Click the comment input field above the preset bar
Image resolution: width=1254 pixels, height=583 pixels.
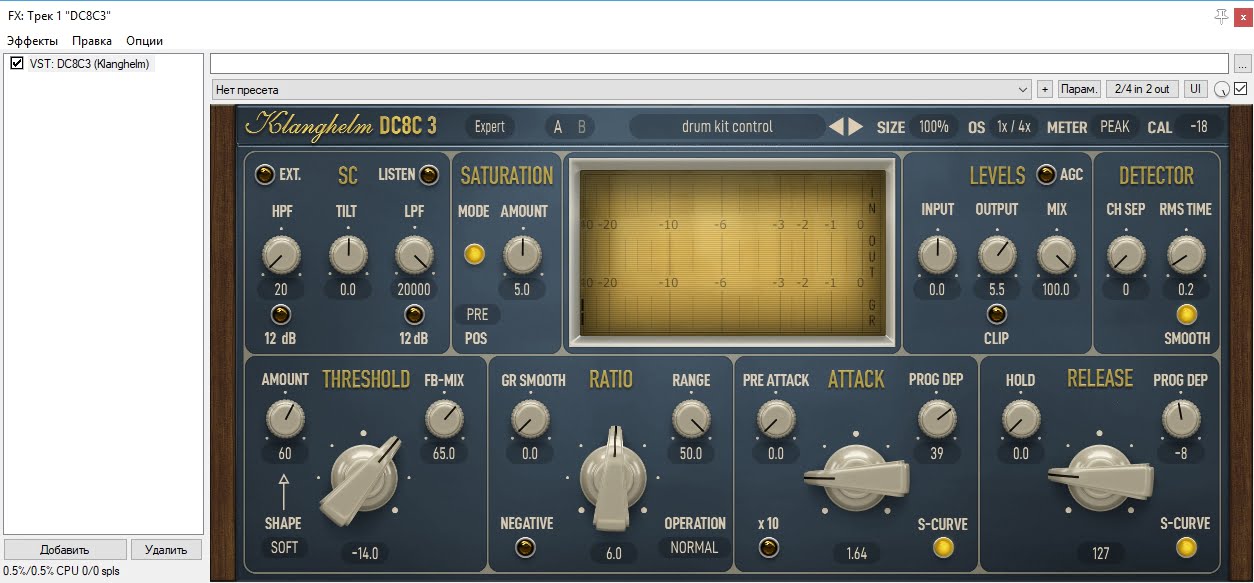[719, 63]
